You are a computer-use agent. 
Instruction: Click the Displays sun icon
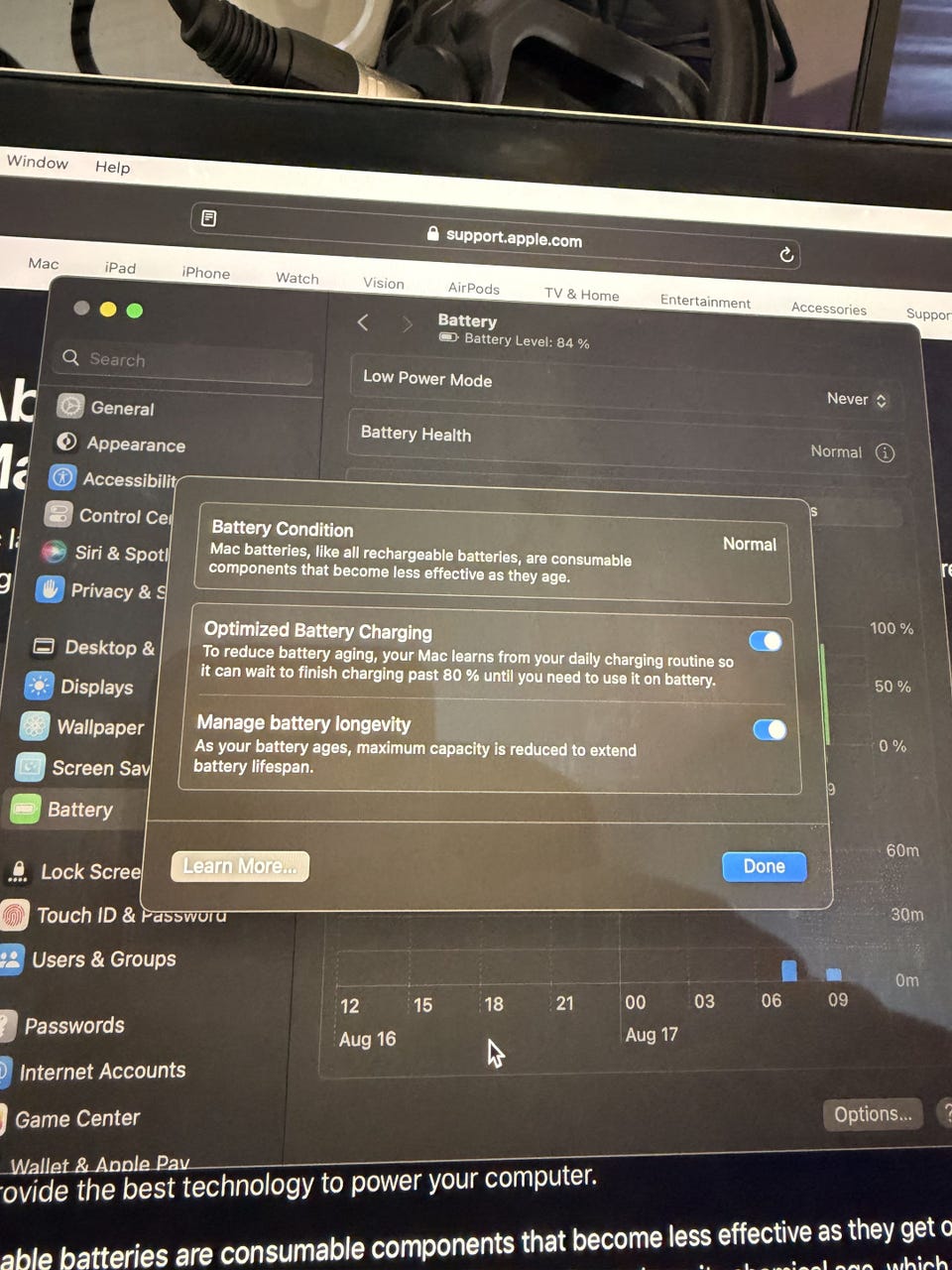(x=39, y=686)
